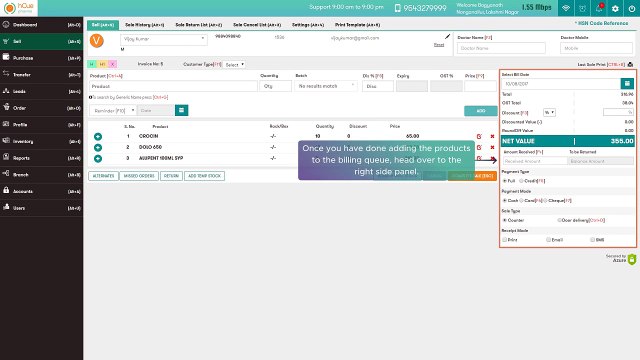
Task: Click customer avatar V icon
Action: coord(97,41)
